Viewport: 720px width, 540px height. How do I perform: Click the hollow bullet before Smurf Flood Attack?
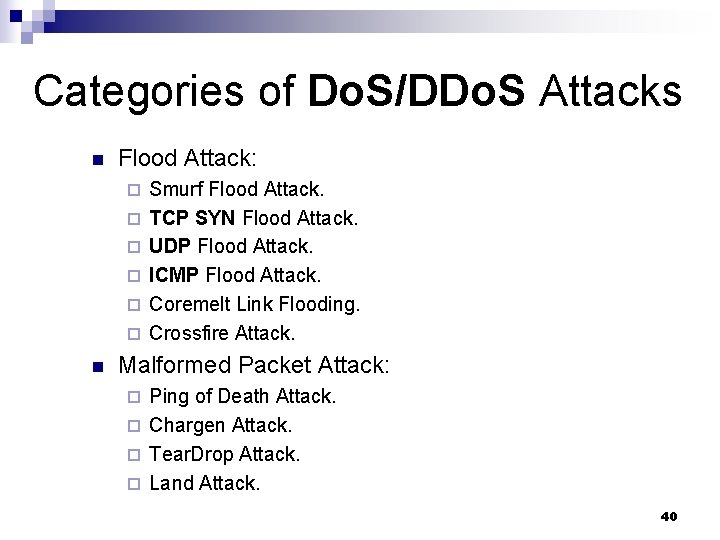coord(137,189)
